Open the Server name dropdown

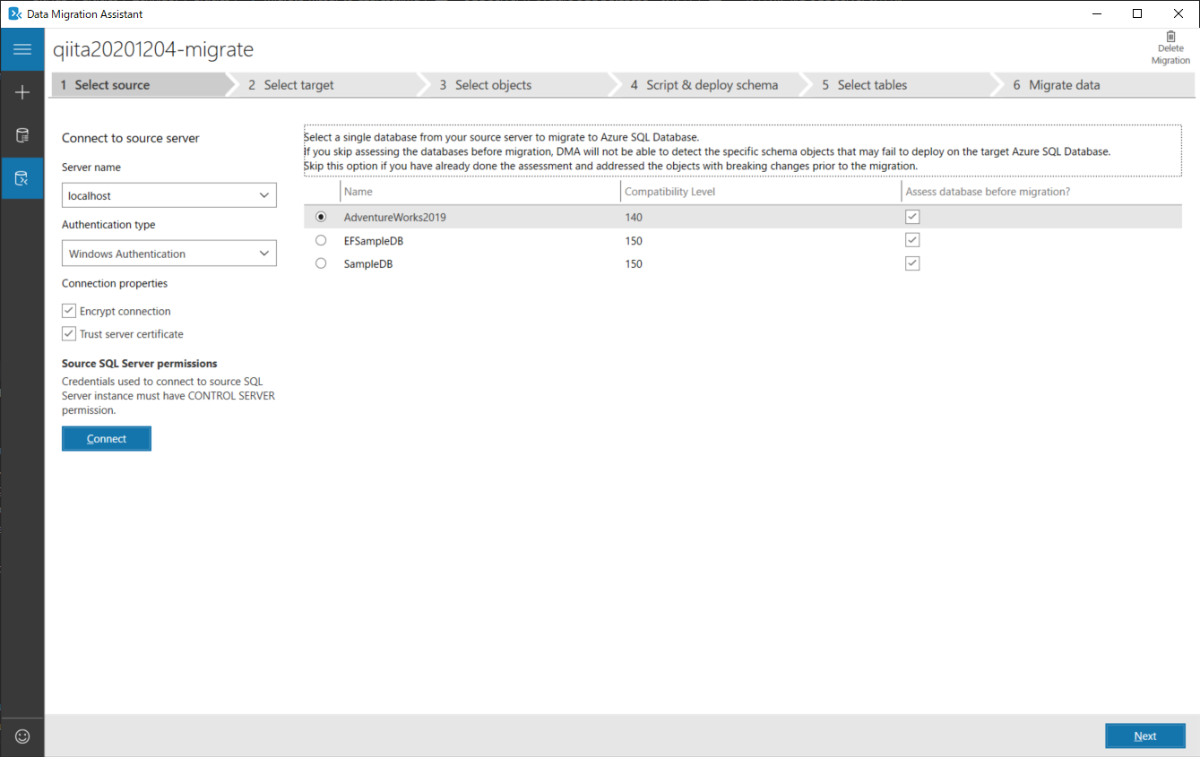(x=169, y=196)
